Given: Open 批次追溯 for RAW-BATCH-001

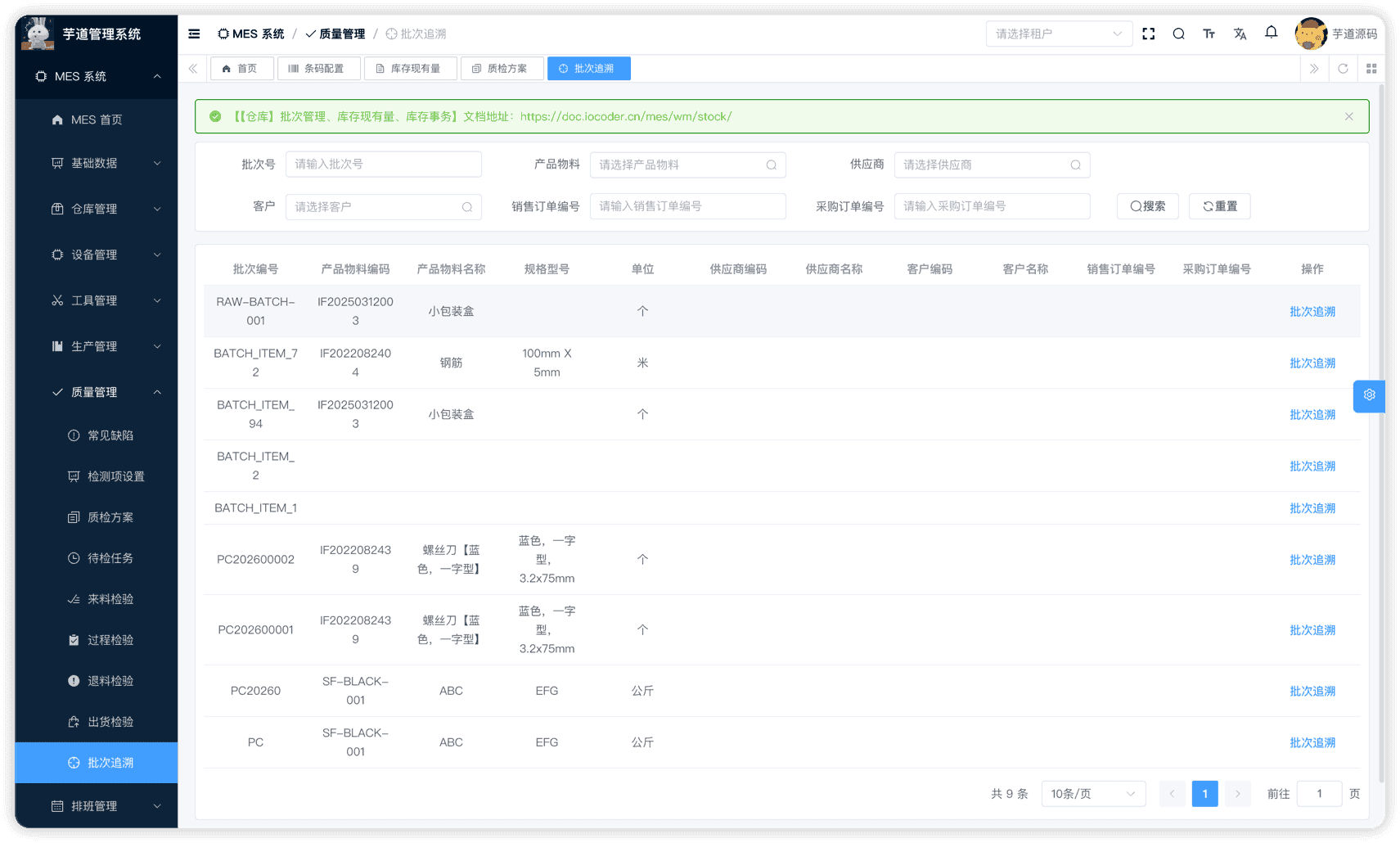Looking at the screenshot, I should [x=1312, y=311].
